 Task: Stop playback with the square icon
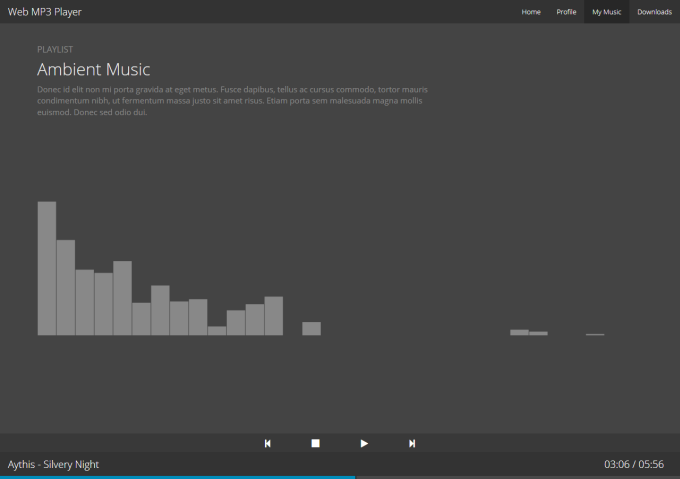point(316,443)
